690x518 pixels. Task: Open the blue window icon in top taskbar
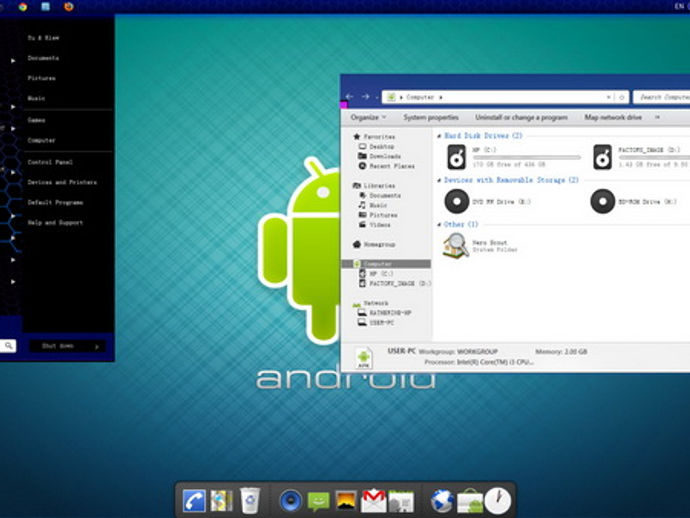click(45, 7)
